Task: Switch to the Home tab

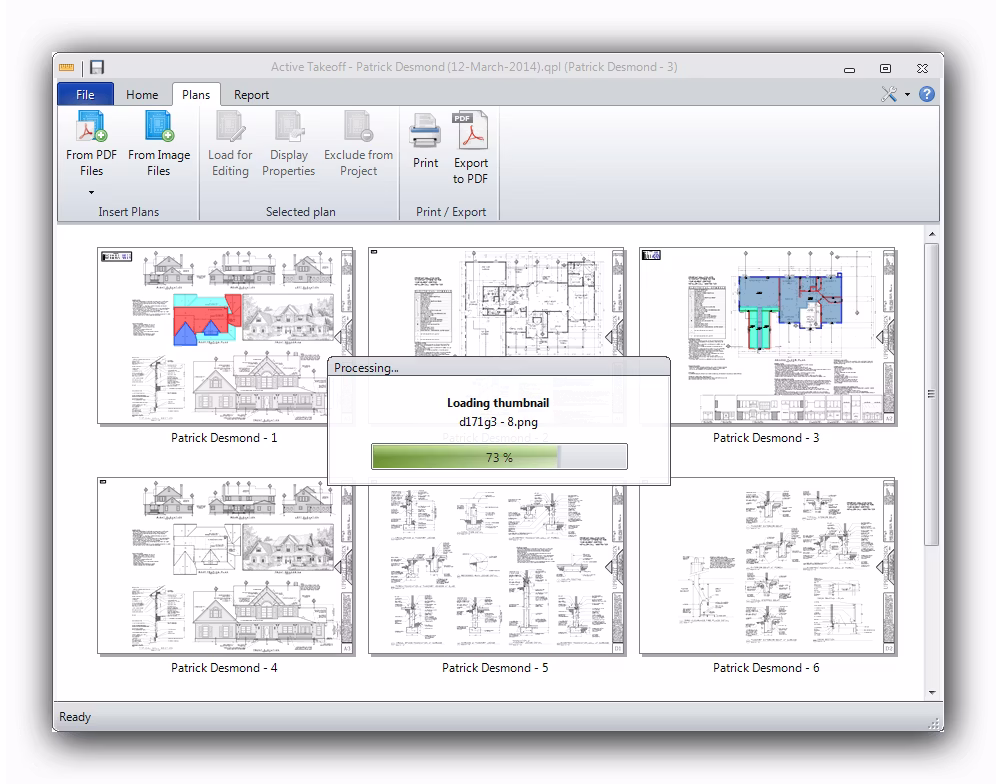Action: 142,95
